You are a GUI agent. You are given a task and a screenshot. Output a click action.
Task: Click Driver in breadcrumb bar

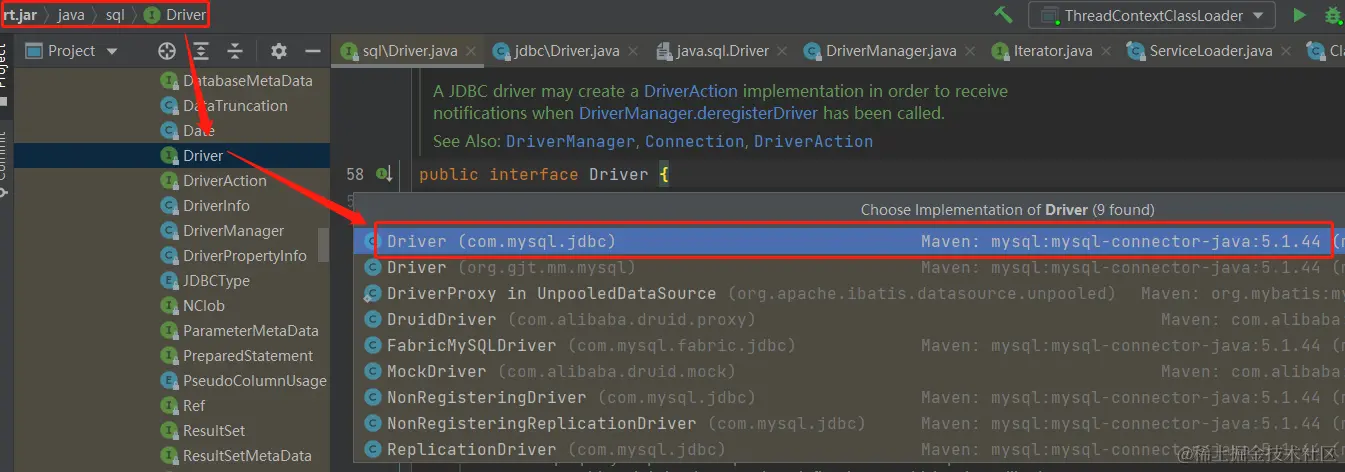point(175,15)
